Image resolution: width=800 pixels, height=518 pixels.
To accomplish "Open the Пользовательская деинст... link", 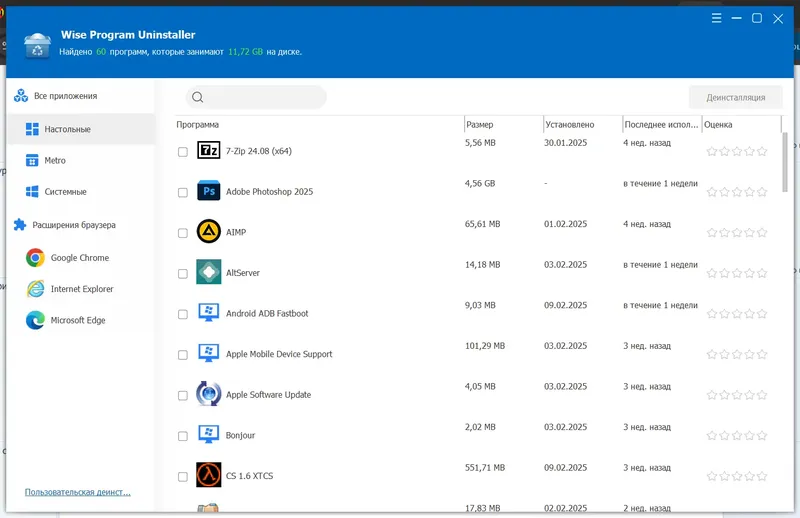I will (78, 492).
